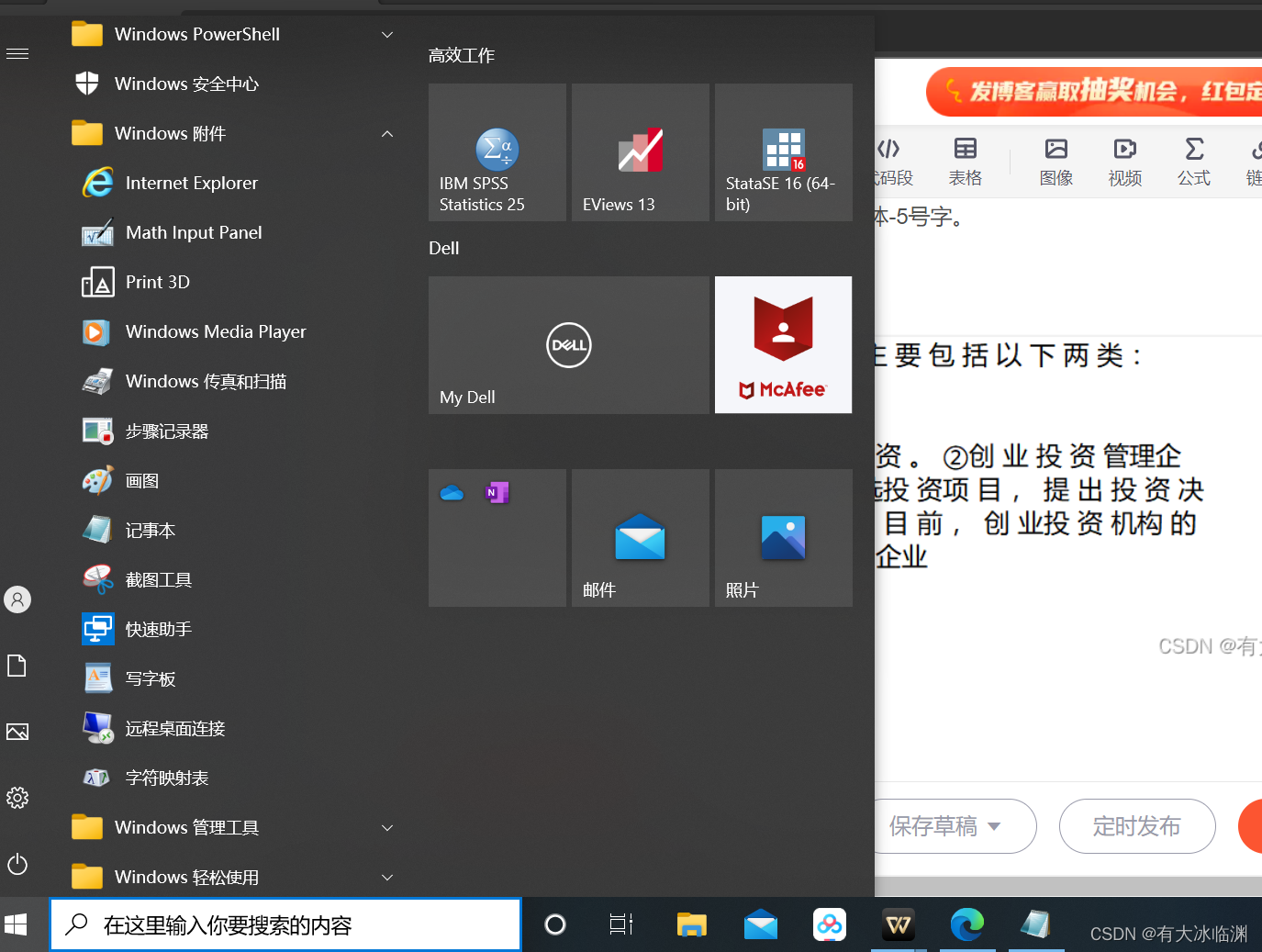Viewport: 1262px width, 952px height.
Task: Insert a formula with 公式 tool
Action: pos(1194,162)
